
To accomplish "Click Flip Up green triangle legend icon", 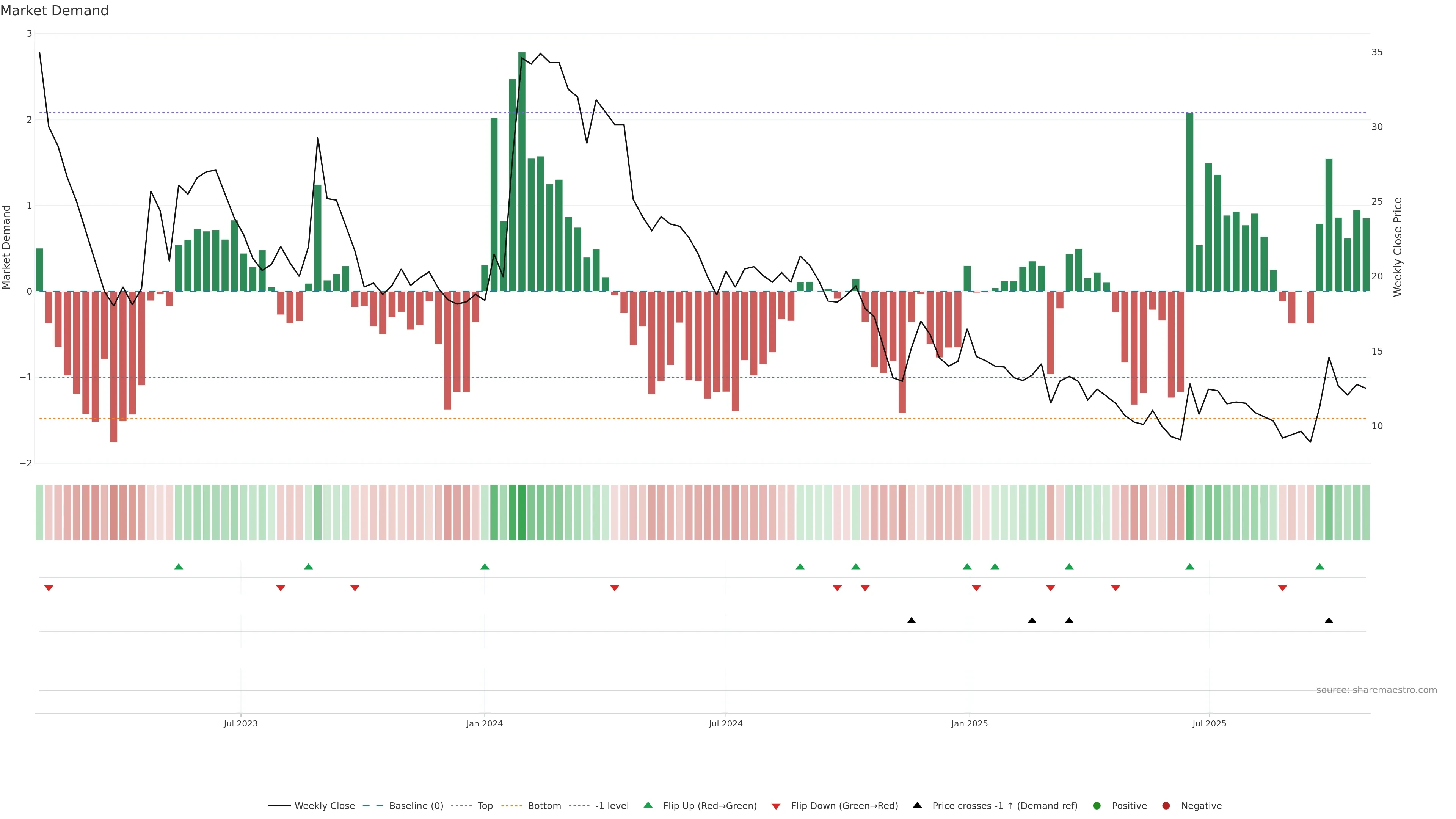I will (x=648, y=805).
